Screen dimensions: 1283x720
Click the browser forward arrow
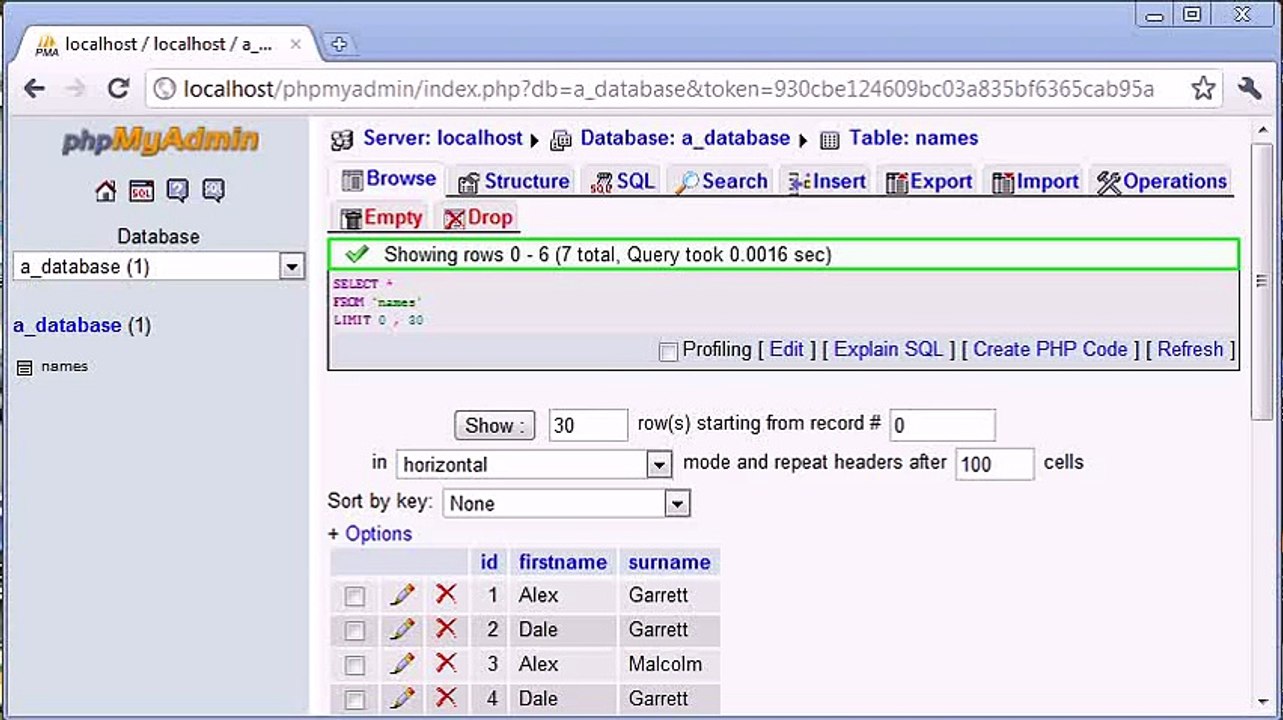coord(76,89)
